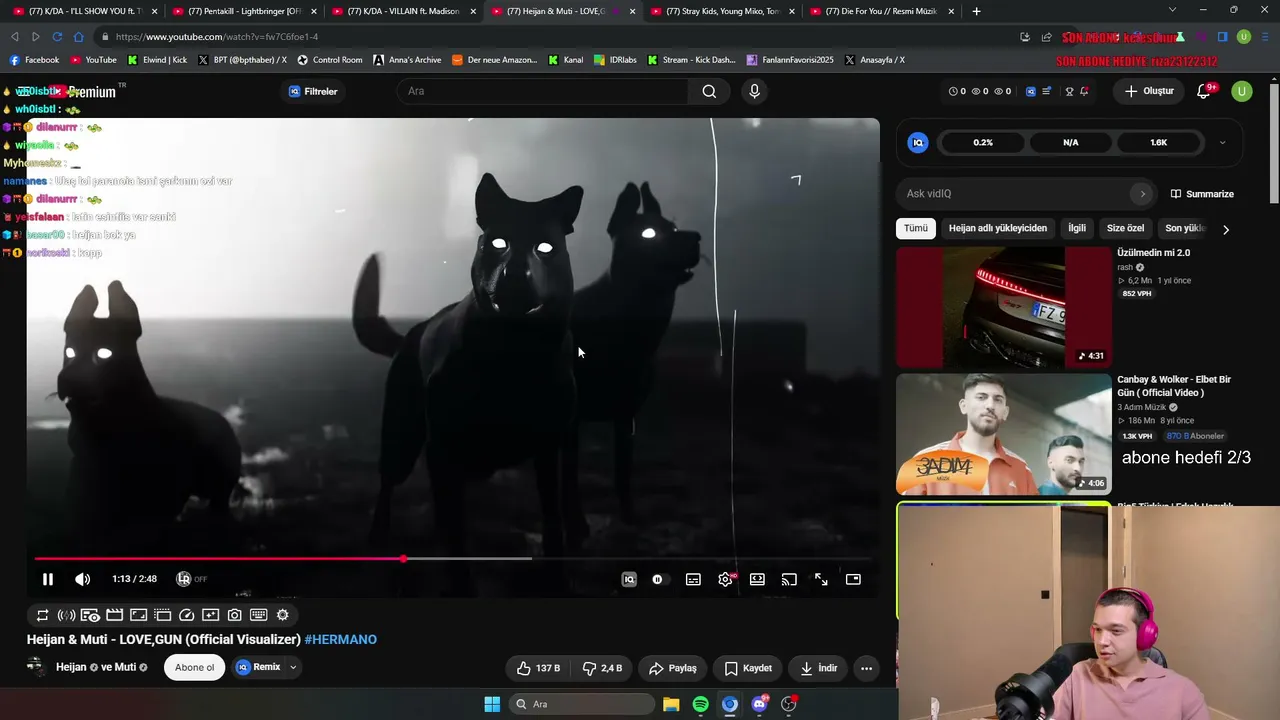Click the İndir download button
Viewport: 1280px width, 720px height.
(x=818, y=668)
